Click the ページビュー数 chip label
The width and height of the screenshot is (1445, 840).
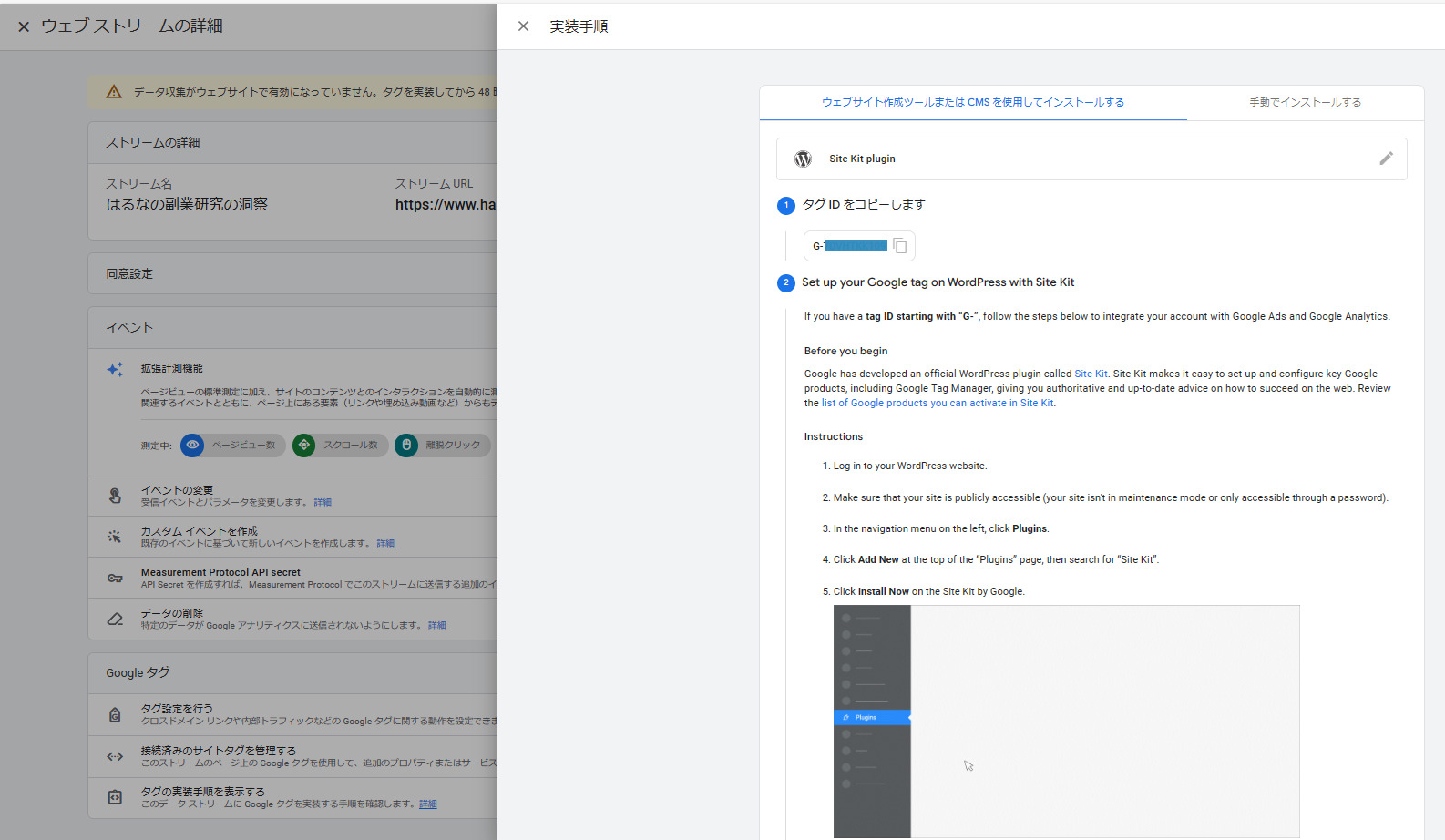pos(243,445)
